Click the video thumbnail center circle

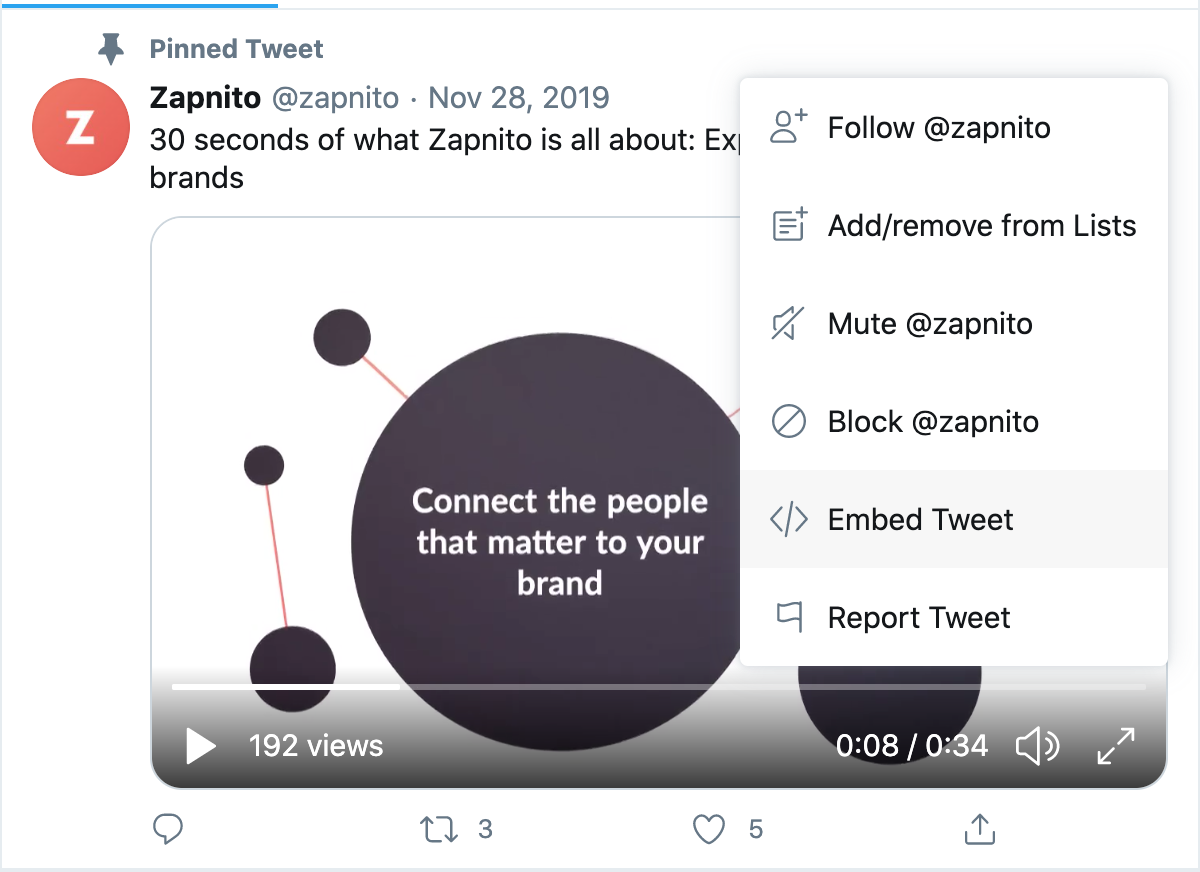[x=558, y=541]
